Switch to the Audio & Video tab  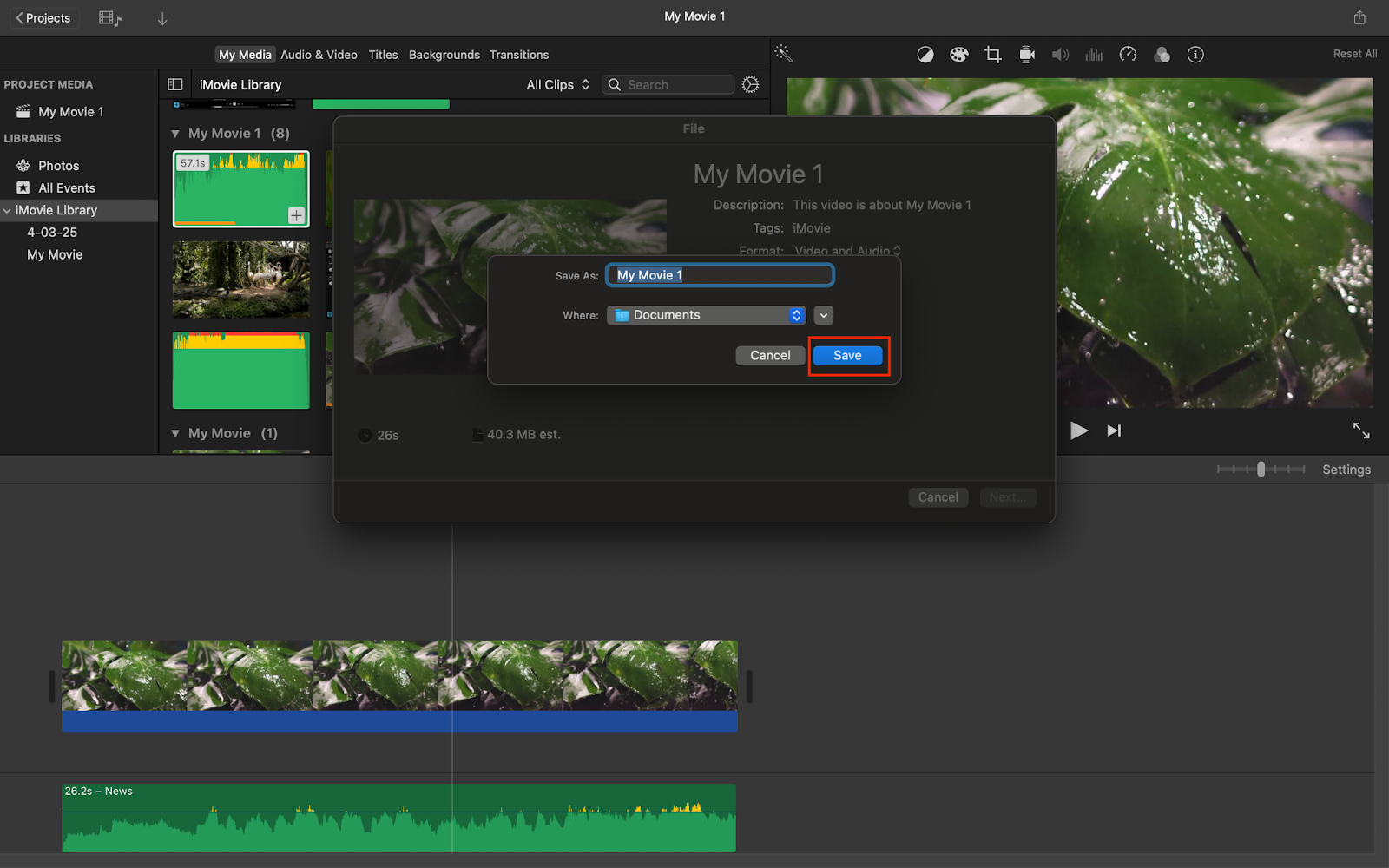(x=319, y=55)
